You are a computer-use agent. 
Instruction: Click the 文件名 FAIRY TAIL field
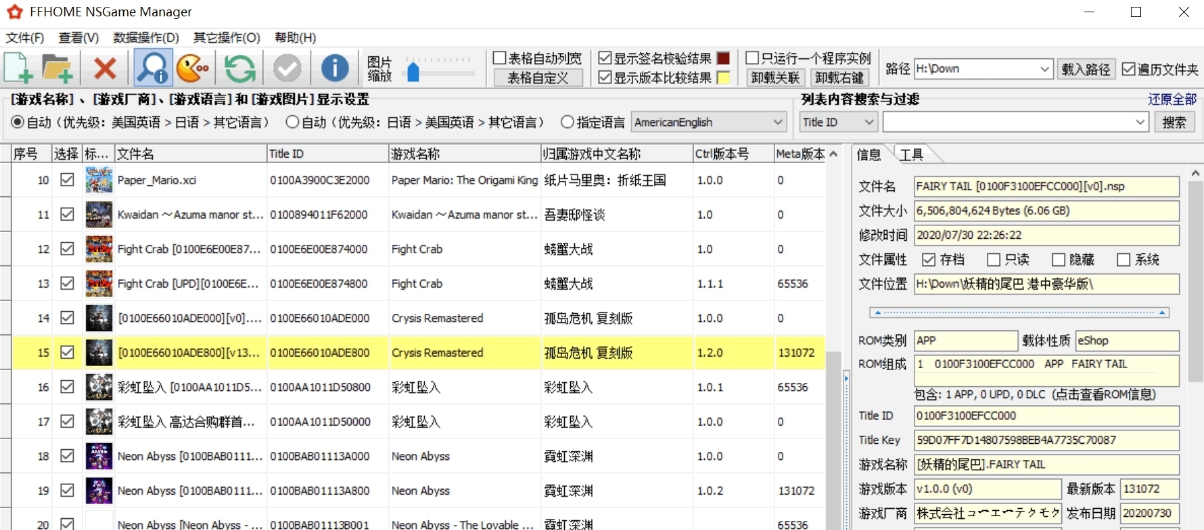(1046, 187)
